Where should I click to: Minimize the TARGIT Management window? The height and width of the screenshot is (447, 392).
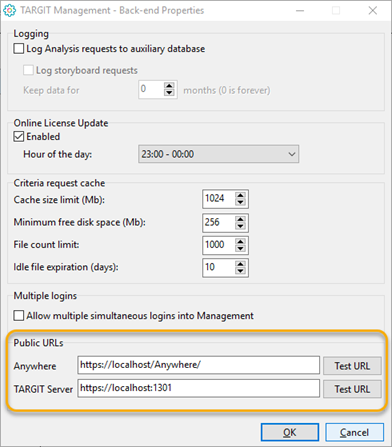[300, 11]
